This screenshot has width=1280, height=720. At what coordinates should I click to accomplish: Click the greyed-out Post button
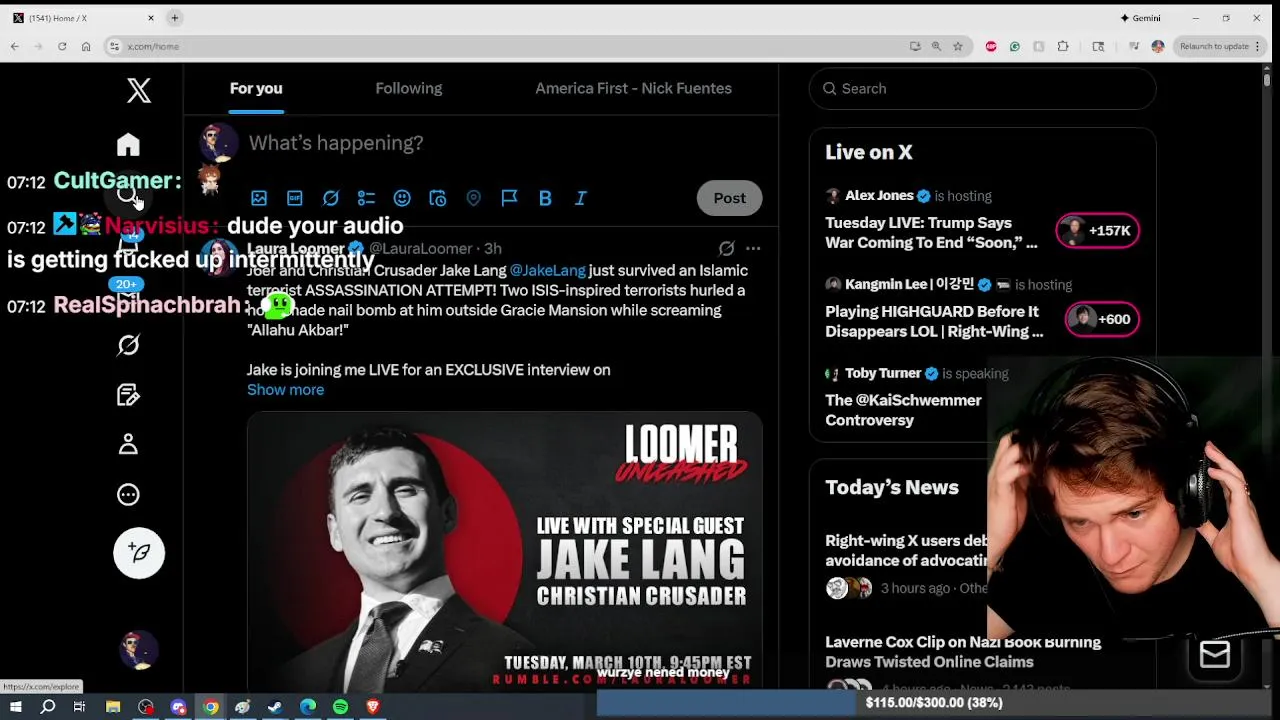coord(729,198)
